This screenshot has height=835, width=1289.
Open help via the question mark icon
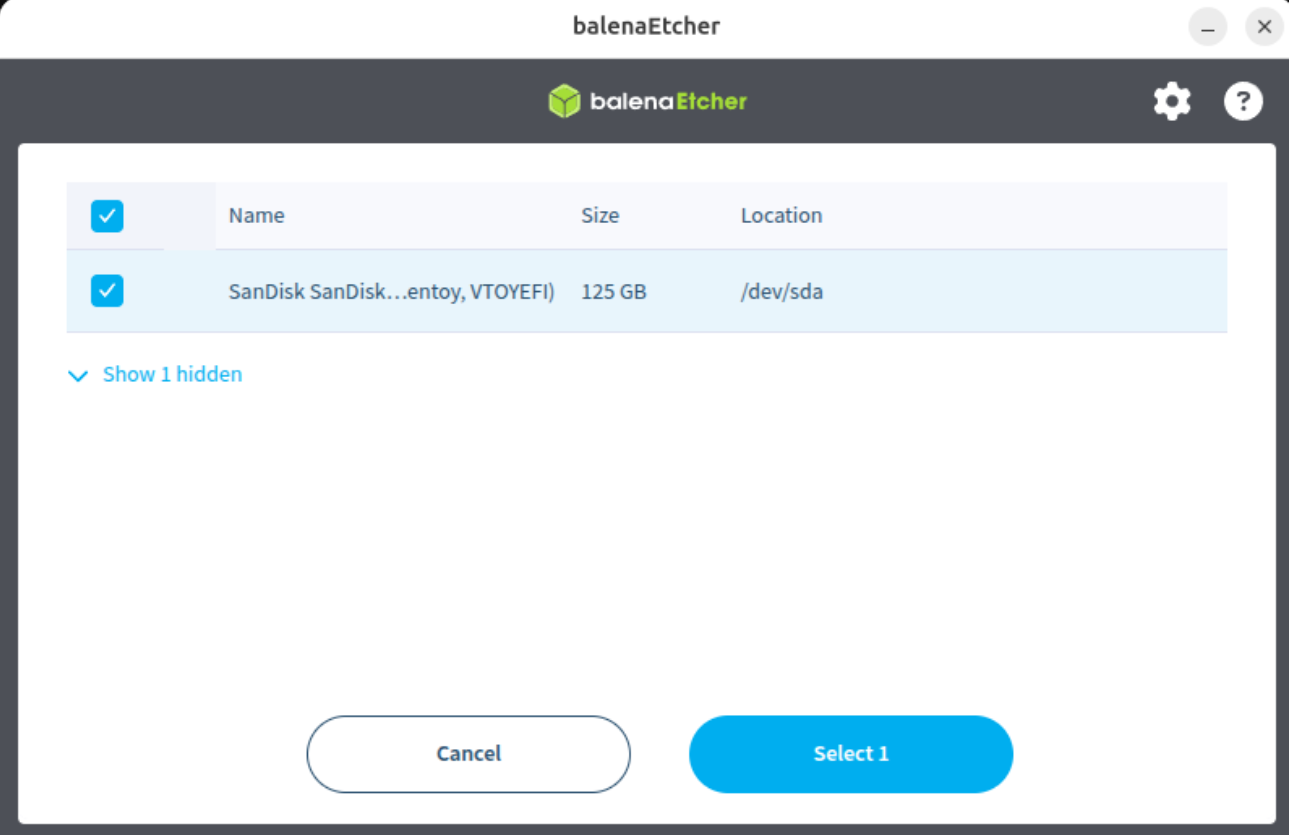(x=1243, y=102)
